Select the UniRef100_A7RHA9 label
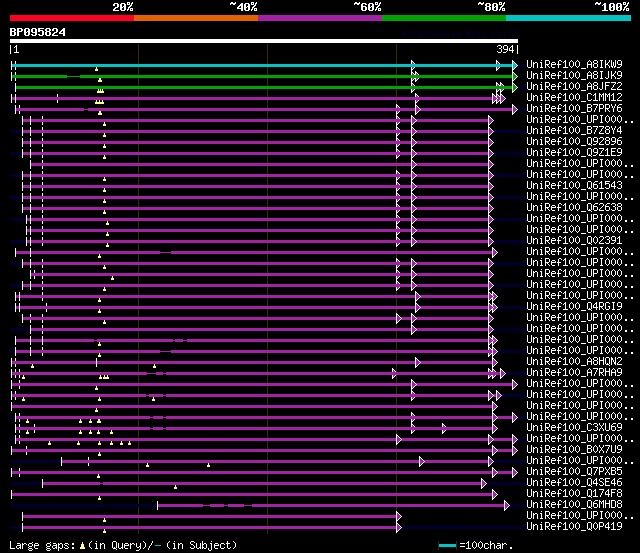Image resolution: width=640 pixels, height=553 pixels. [x=574, y=372]
